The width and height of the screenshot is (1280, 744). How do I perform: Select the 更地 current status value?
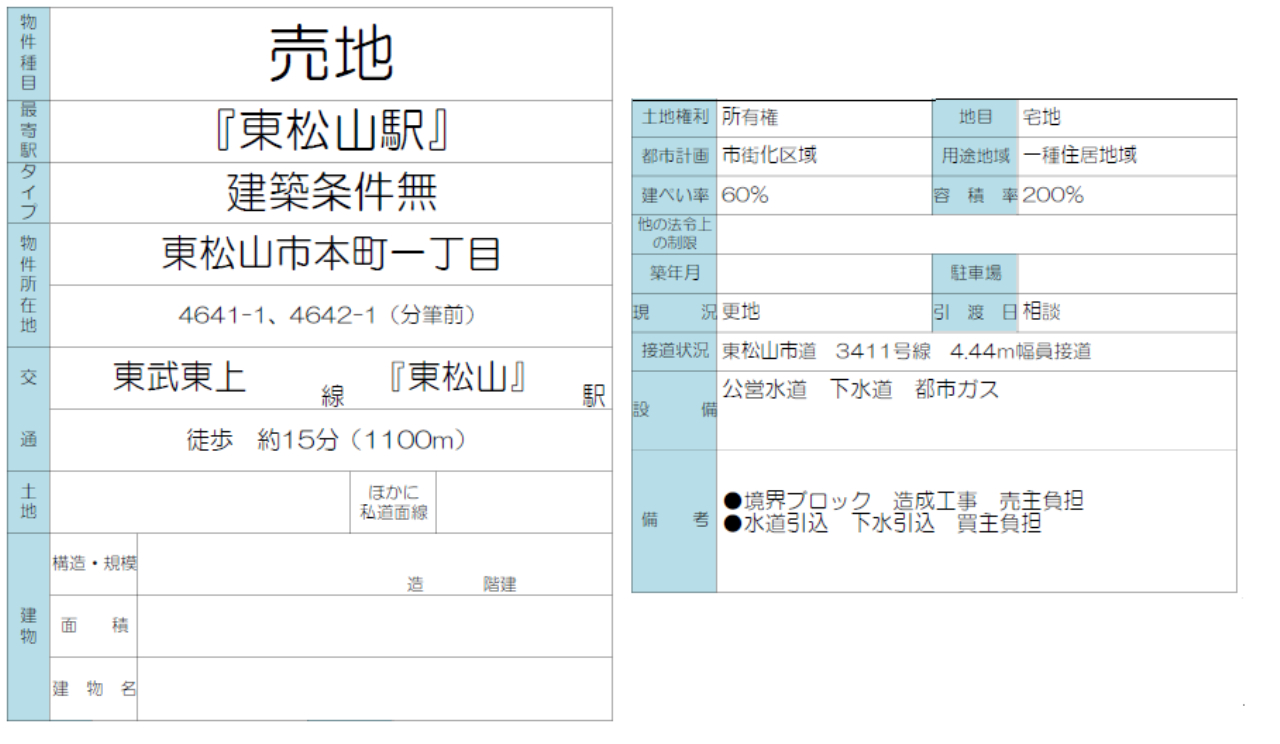pos(741,312)
